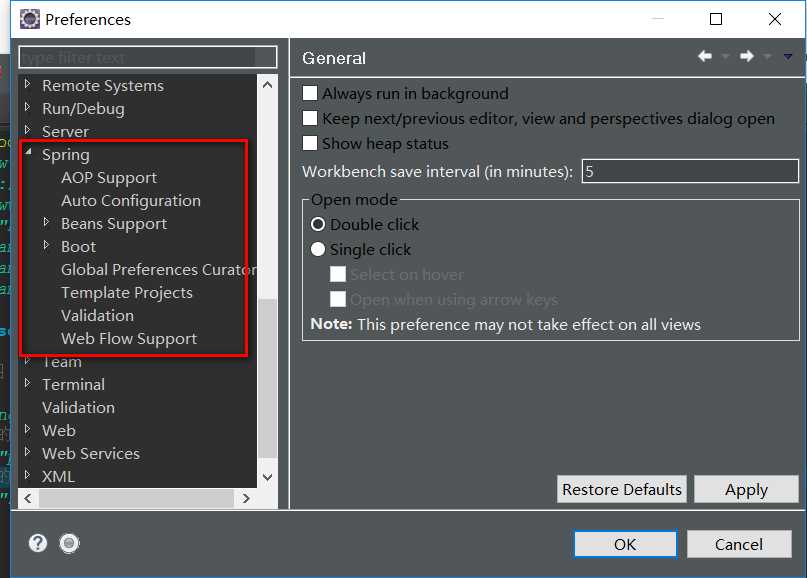The image size is (807, 578).
Task: Select Web Services preference page
Action: [91, 453]
